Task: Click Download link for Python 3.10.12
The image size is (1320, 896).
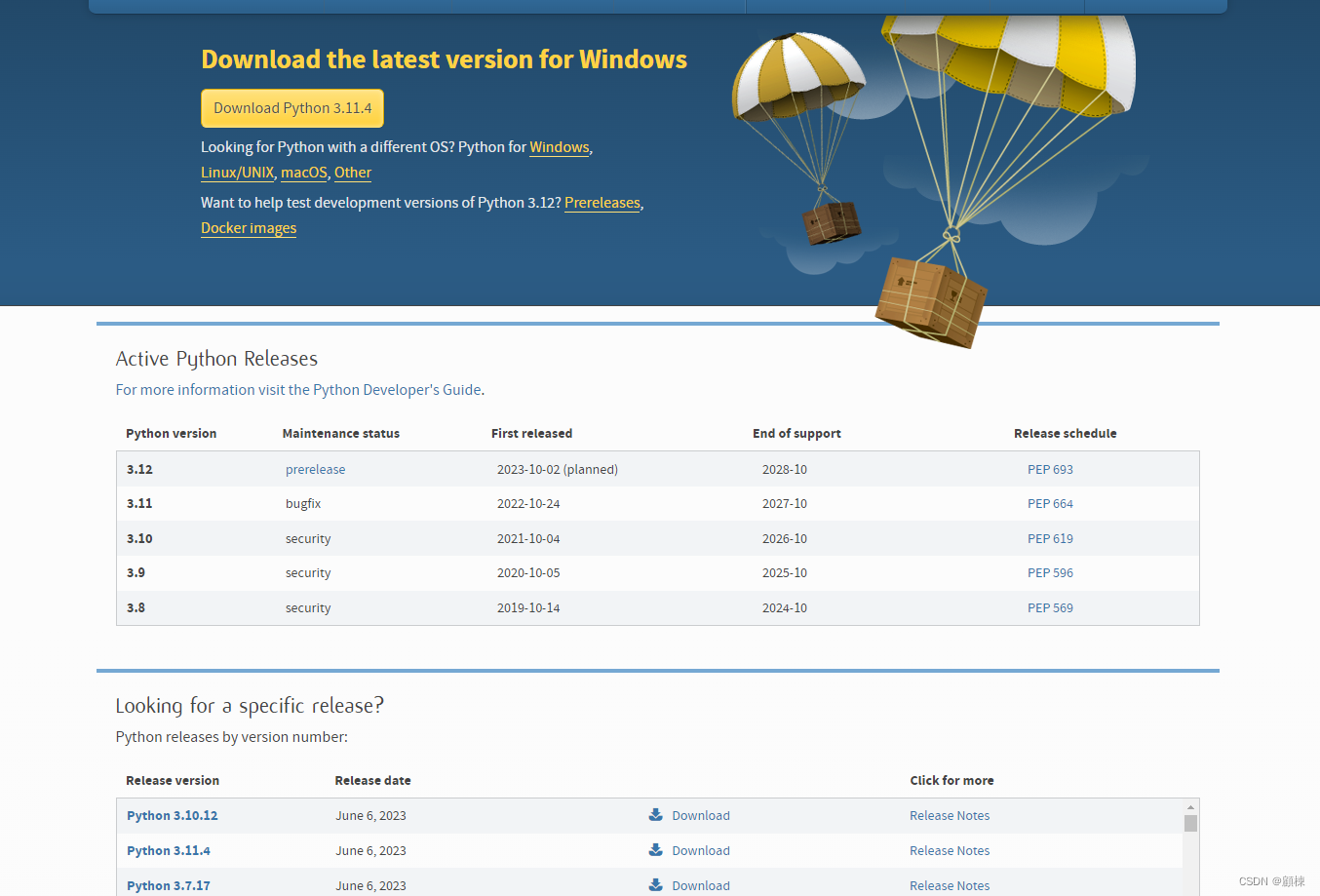Action: click(x=701, y=816)
